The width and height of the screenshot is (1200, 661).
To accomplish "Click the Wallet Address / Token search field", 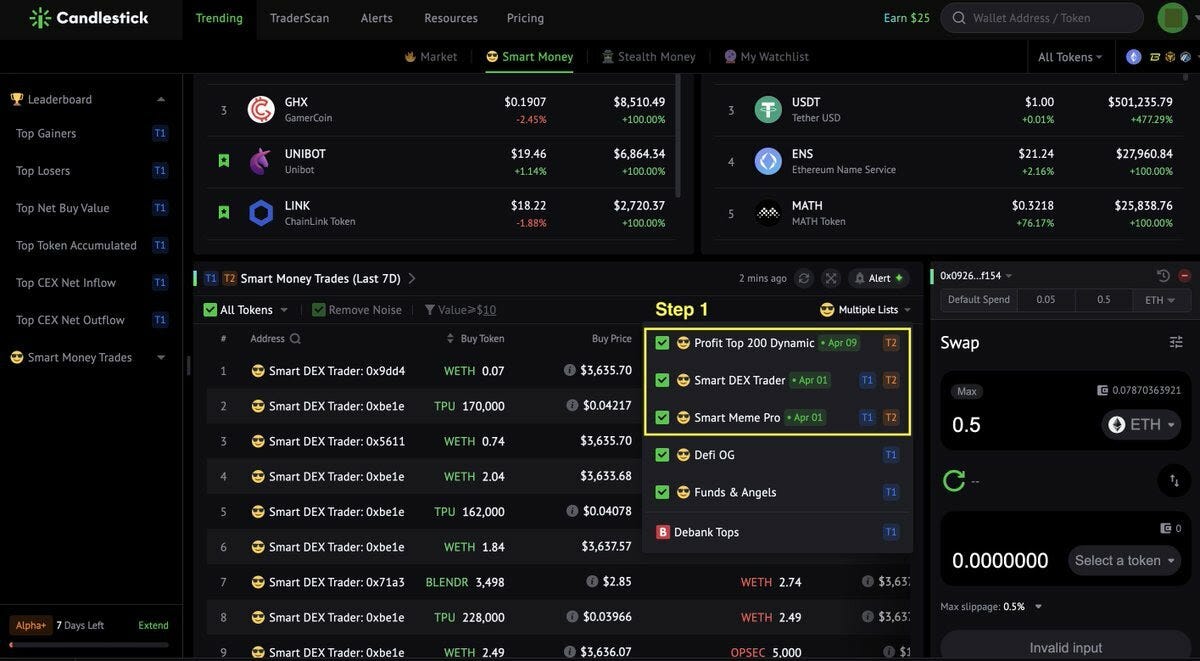I will point(1043,18).
